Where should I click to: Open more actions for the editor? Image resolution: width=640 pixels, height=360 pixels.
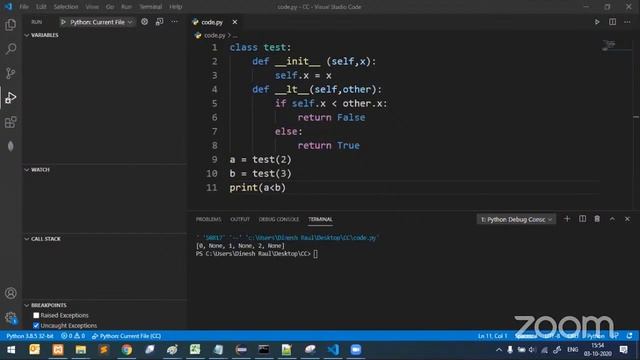627,22
